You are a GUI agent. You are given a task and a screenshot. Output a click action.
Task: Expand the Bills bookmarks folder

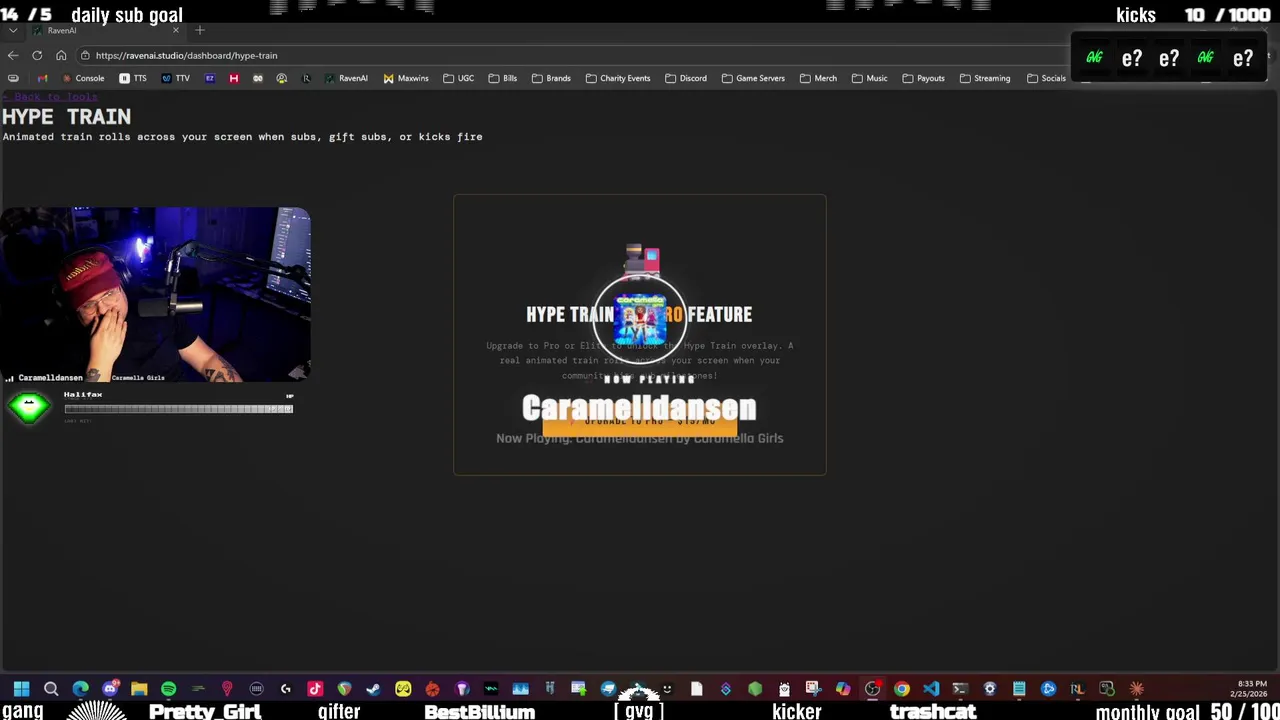click(503, 78)
